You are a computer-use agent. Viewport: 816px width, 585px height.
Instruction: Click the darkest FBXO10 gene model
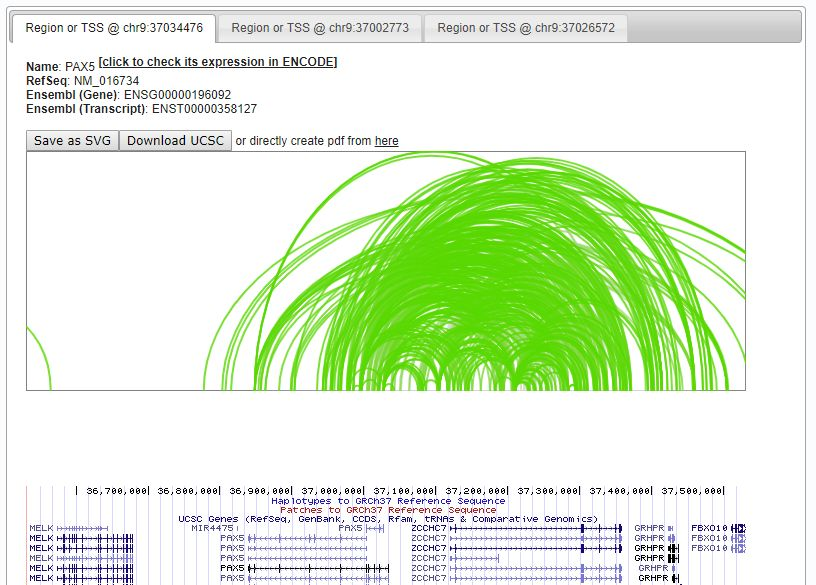pyautogui.click(x=738, y=528)
